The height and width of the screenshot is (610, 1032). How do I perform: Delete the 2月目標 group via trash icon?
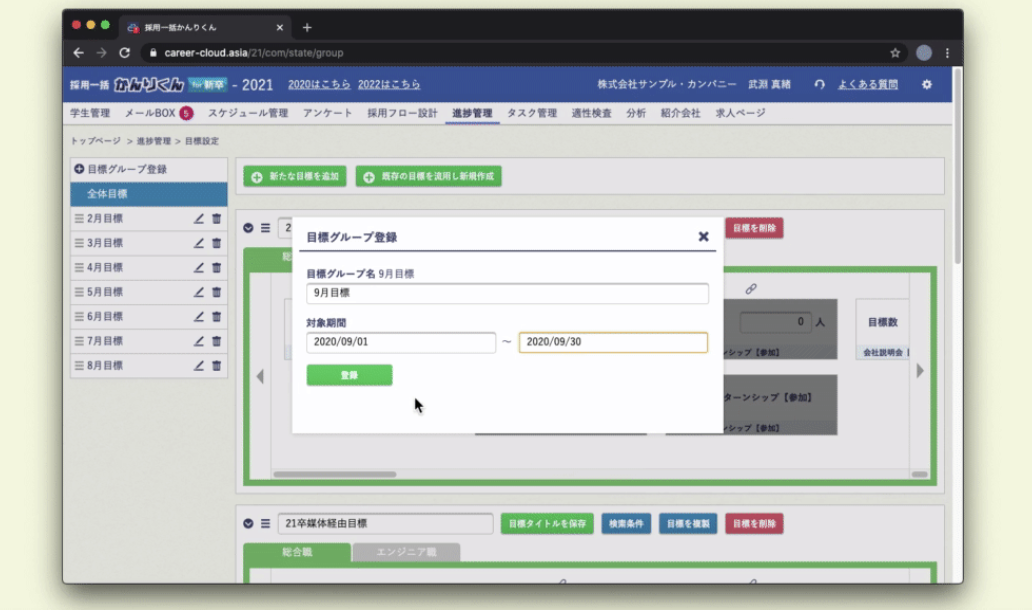pos(217,218)
